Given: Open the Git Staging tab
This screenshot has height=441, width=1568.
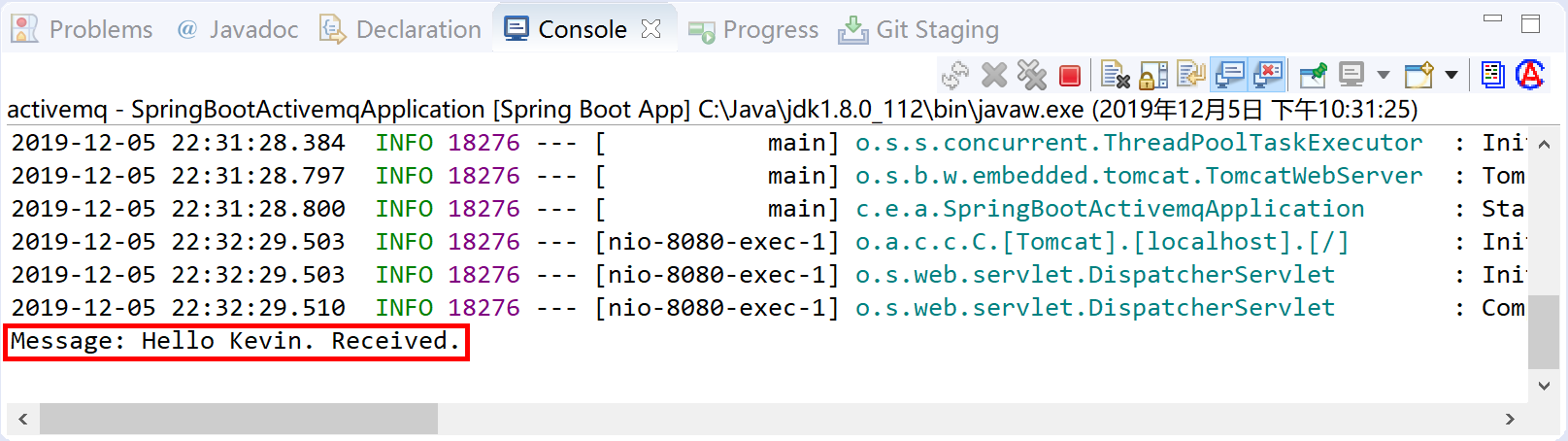Looking at the screenshot, I should coord(918,30).
